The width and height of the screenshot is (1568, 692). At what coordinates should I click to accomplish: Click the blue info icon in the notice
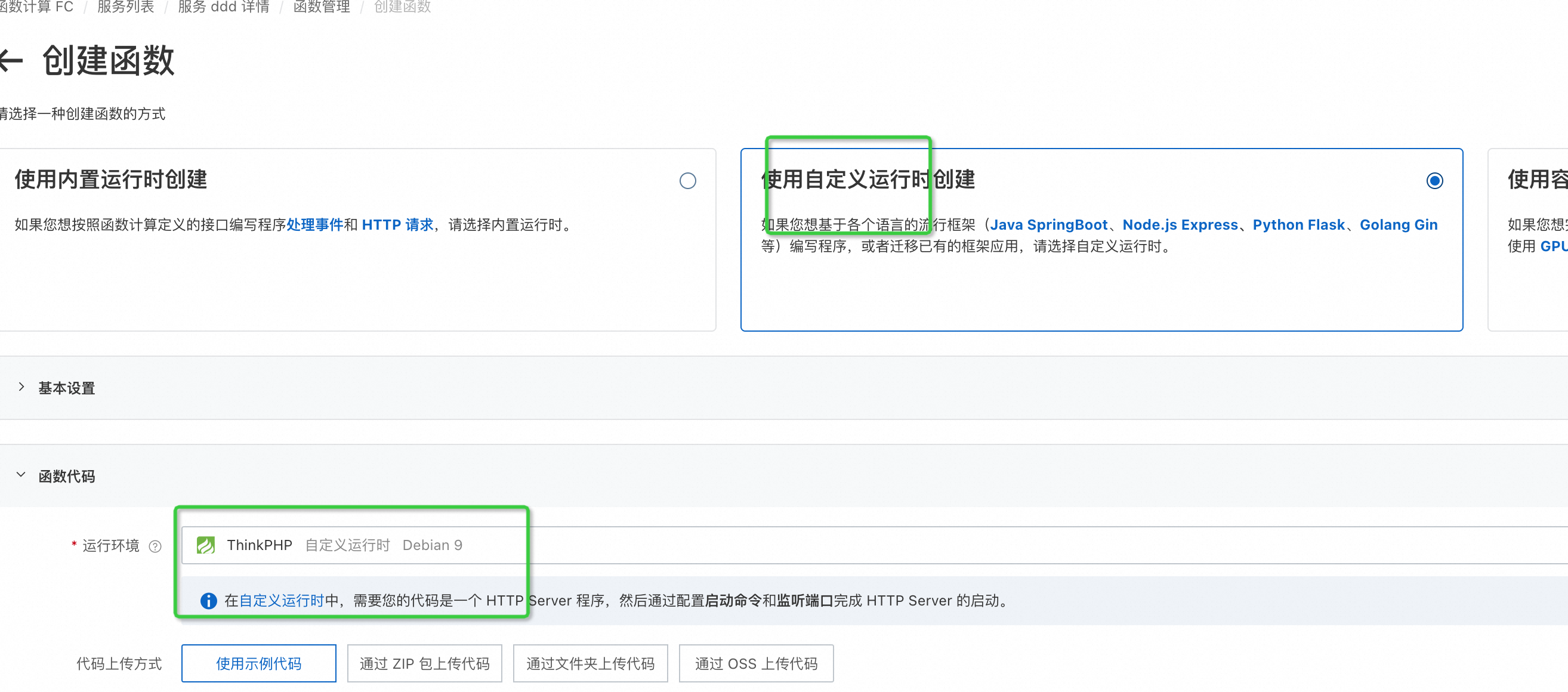point(208,601)
